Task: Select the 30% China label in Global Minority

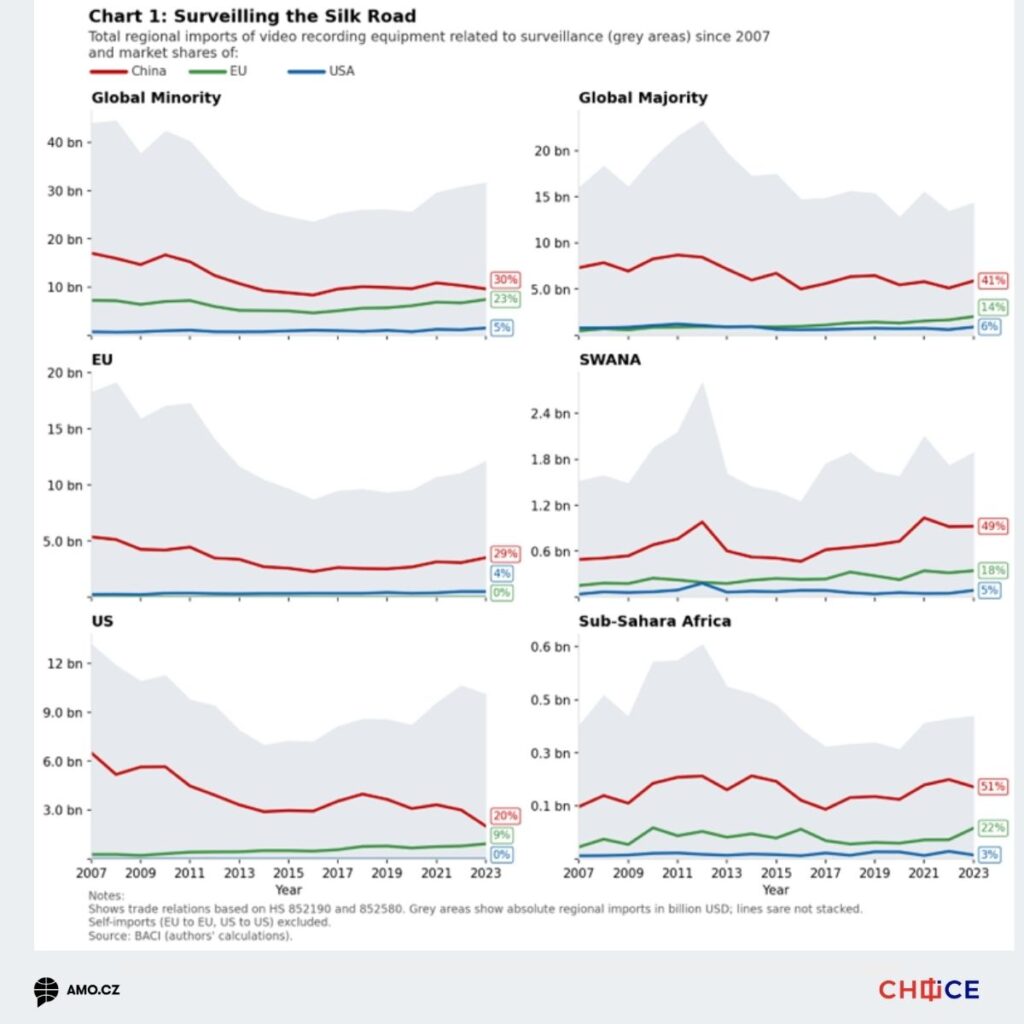Action: click(x=505, y=280)
